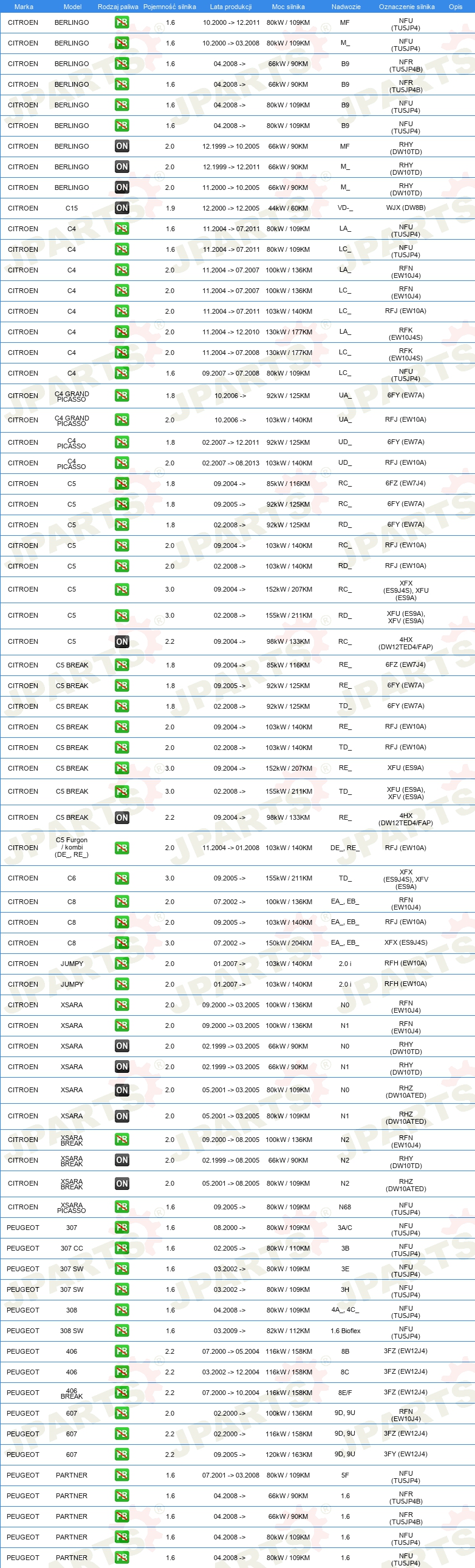Click the diesel ON icon in the C15 row

coord(122,208)
